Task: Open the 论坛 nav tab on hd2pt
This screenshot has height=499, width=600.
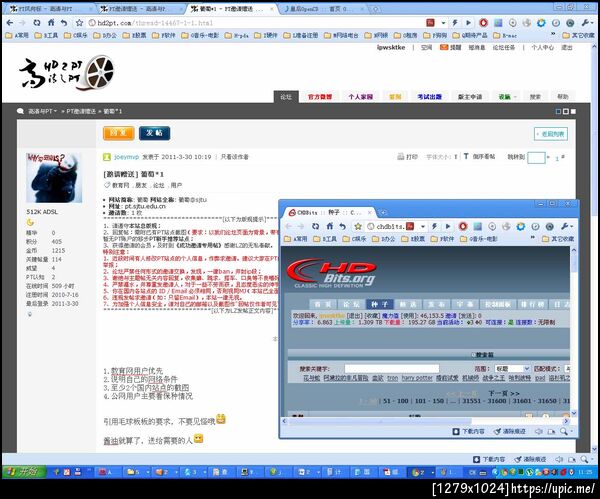Action: click(286, 97)
